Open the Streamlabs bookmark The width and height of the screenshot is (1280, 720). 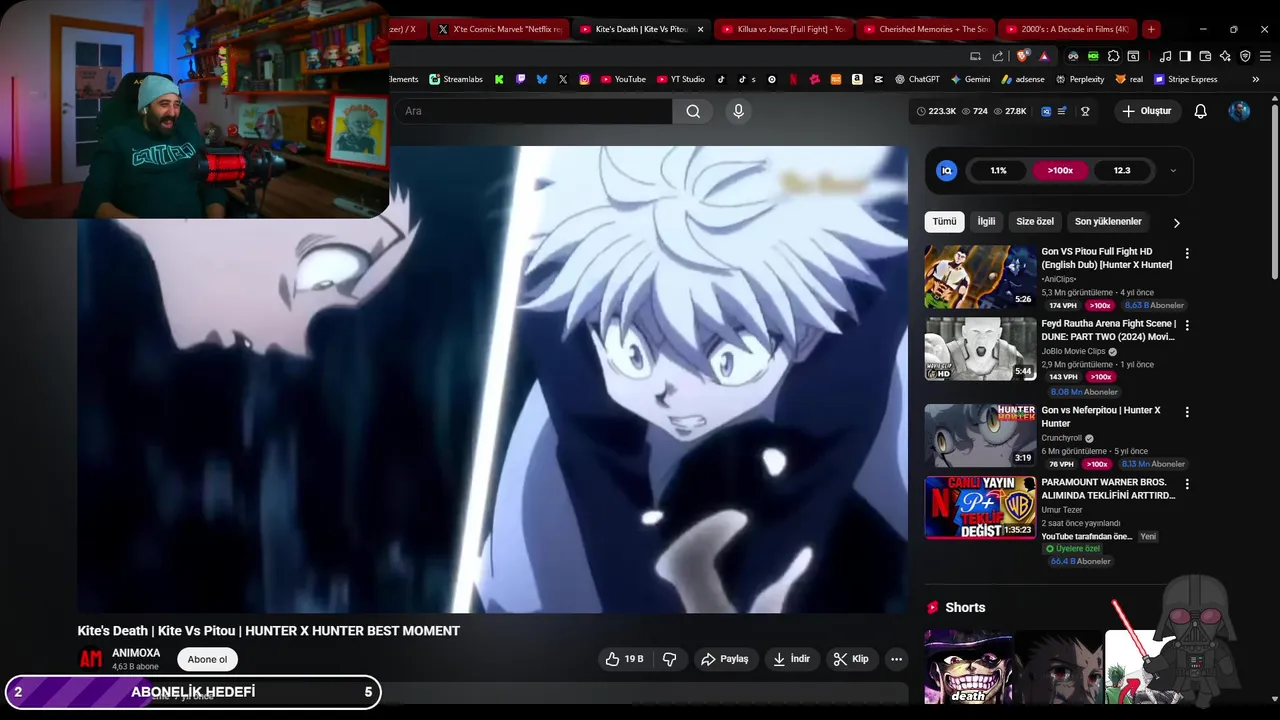click(x=456, y=79)
